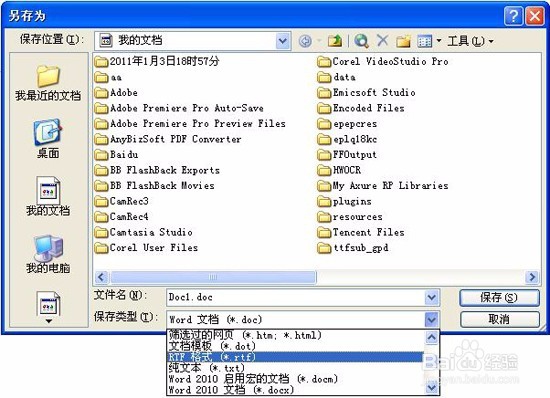Click the 我最近的文档 sidebar icon

48,83
